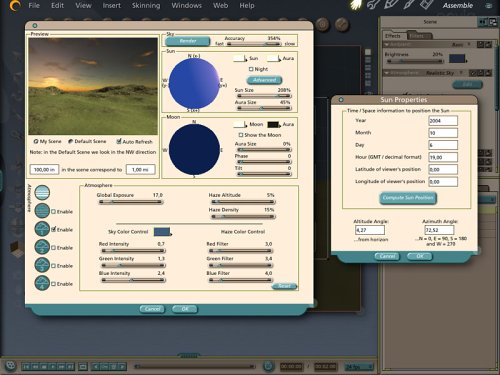
Task: Toggle the loop playback icon
Action: pyautogui.click(x=83, y=367)
